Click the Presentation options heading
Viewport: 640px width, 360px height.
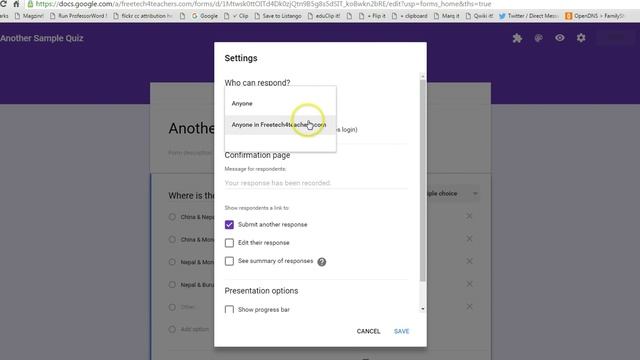261,291
